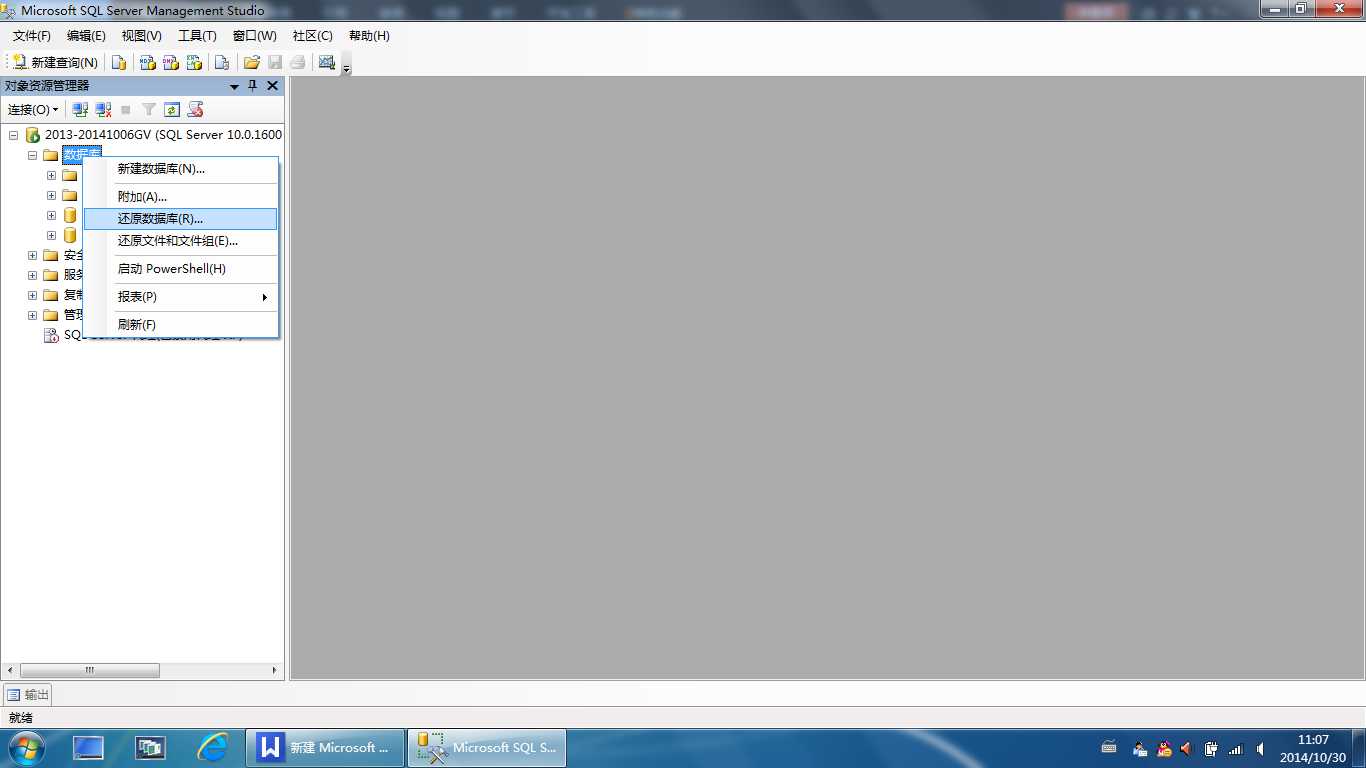Click the power plug tray icon
The image size is (1366, 768).
[1211, 748]
